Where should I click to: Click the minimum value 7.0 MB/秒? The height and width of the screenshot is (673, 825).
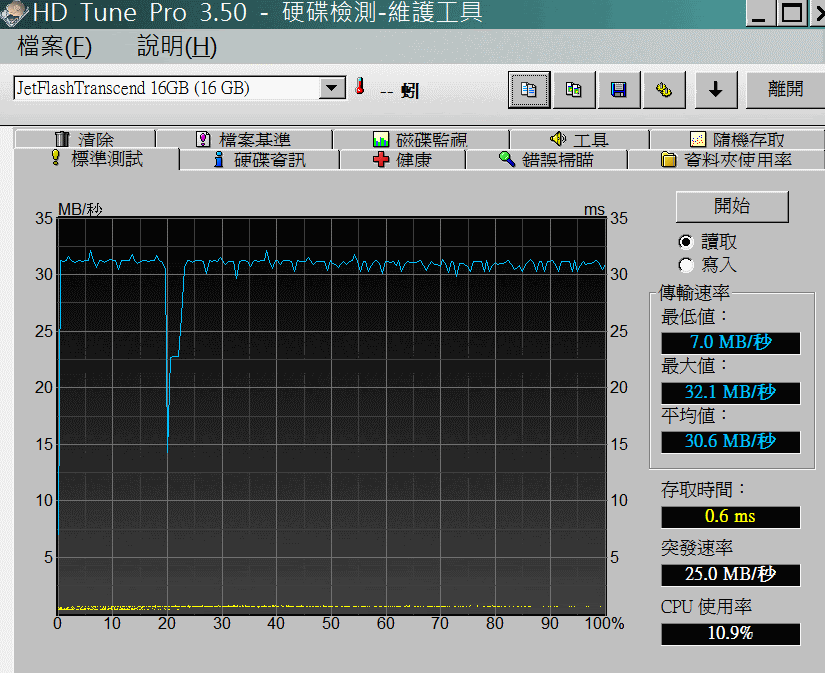point(731,343)
